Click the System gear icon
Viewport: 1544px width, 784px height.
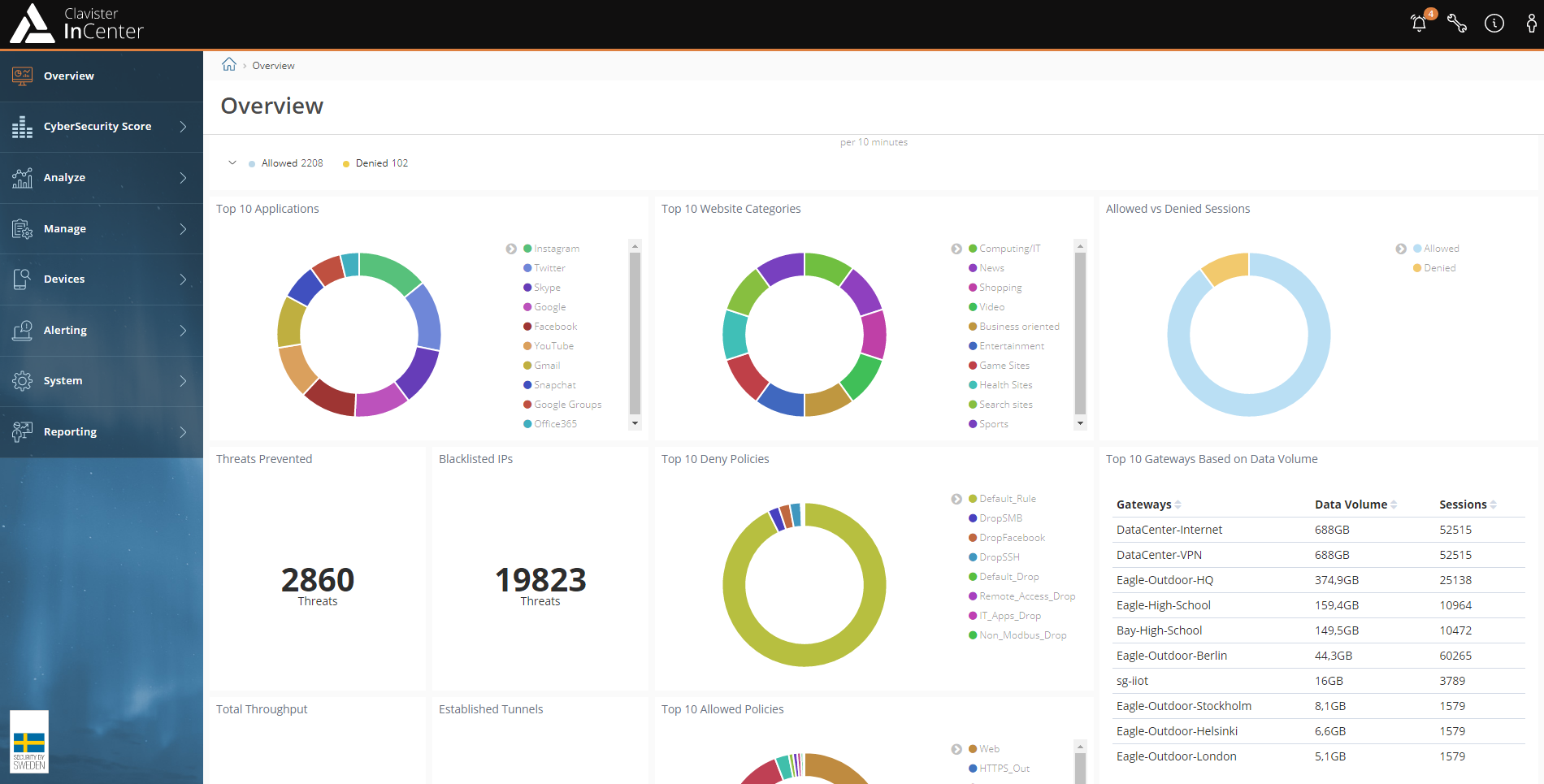pos(22,381)
